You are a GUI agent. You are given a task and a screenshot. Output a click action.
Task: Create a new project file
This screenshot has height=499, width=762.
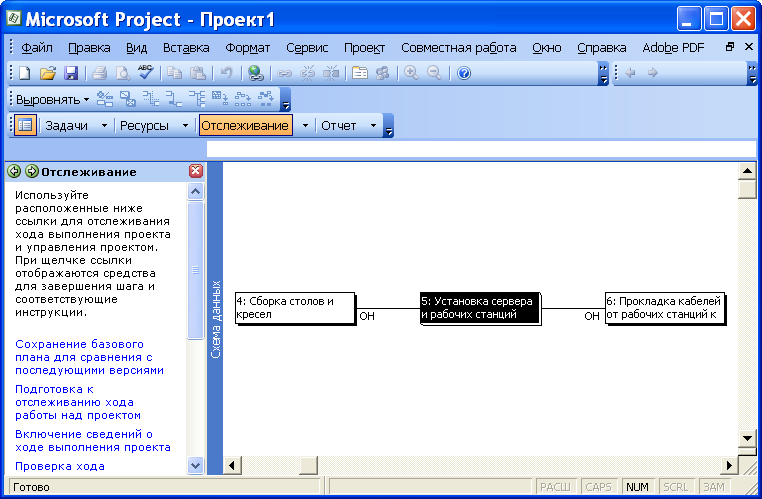point(25,73)
